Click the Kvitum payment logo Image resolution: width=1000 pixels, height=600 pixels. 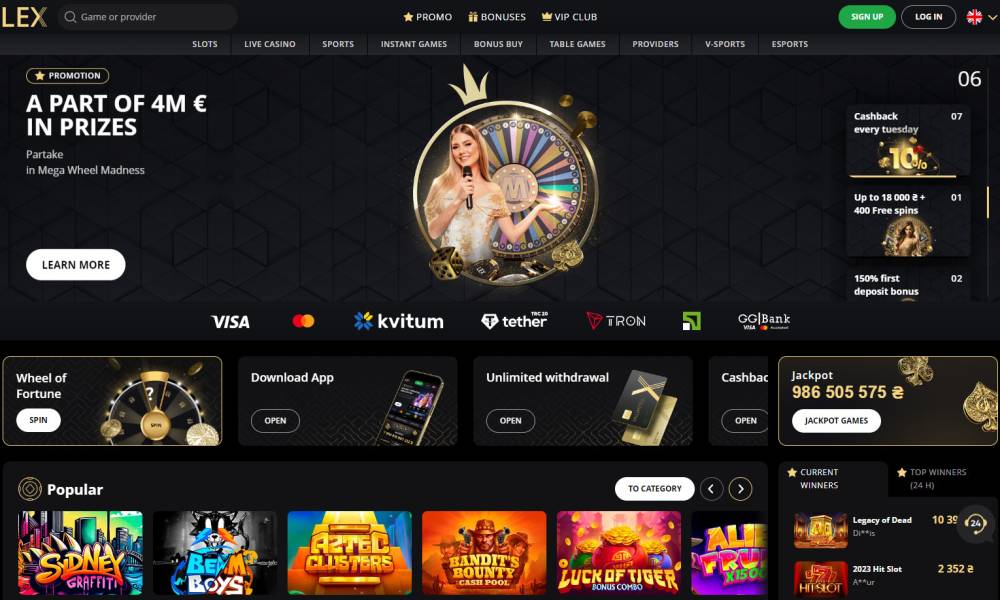click(x=399, y=321)
